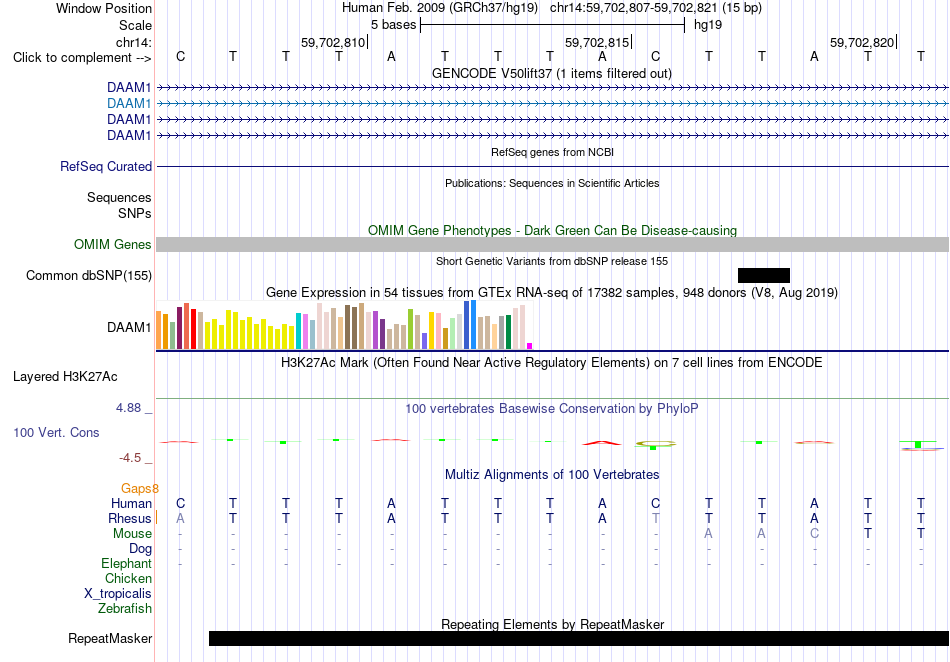Select the X_tropicalis alignment row label

118,594
